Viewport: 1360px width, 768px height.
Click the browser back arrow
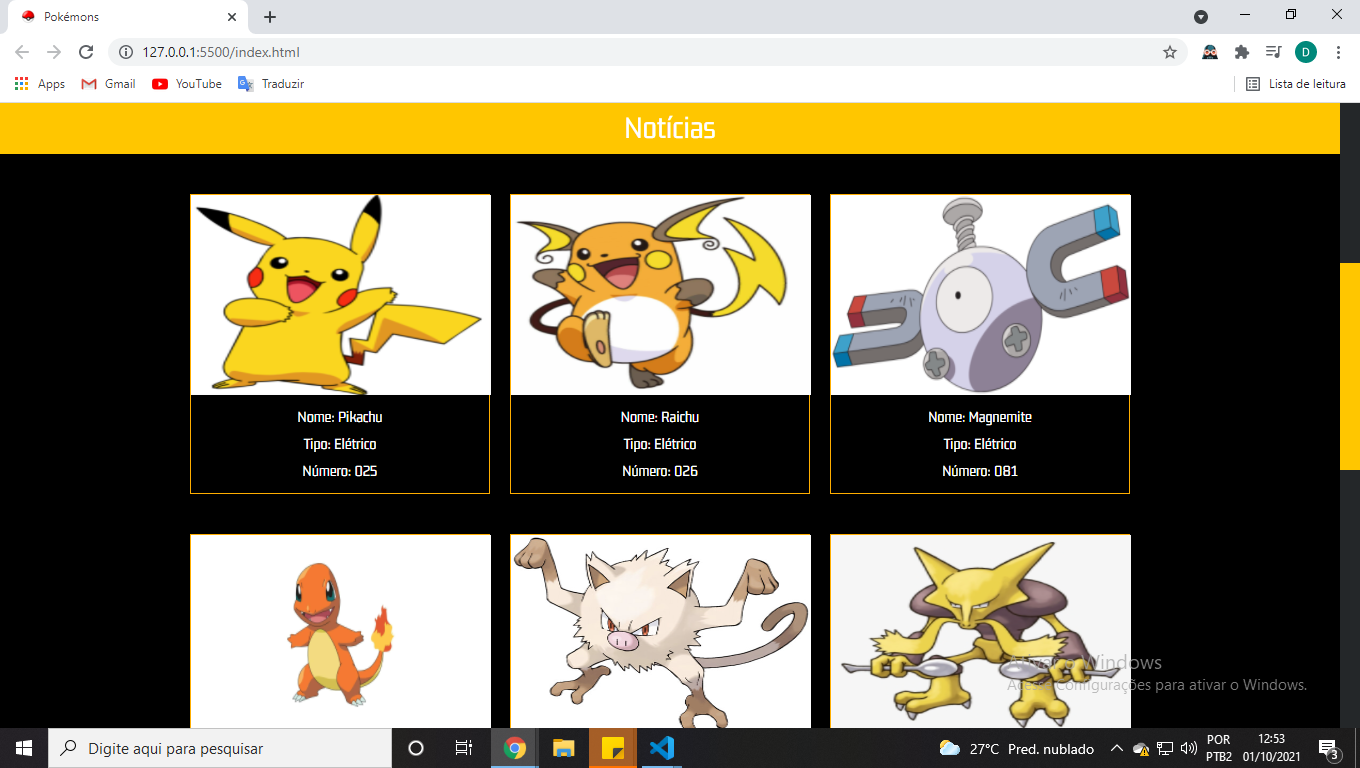22,52
